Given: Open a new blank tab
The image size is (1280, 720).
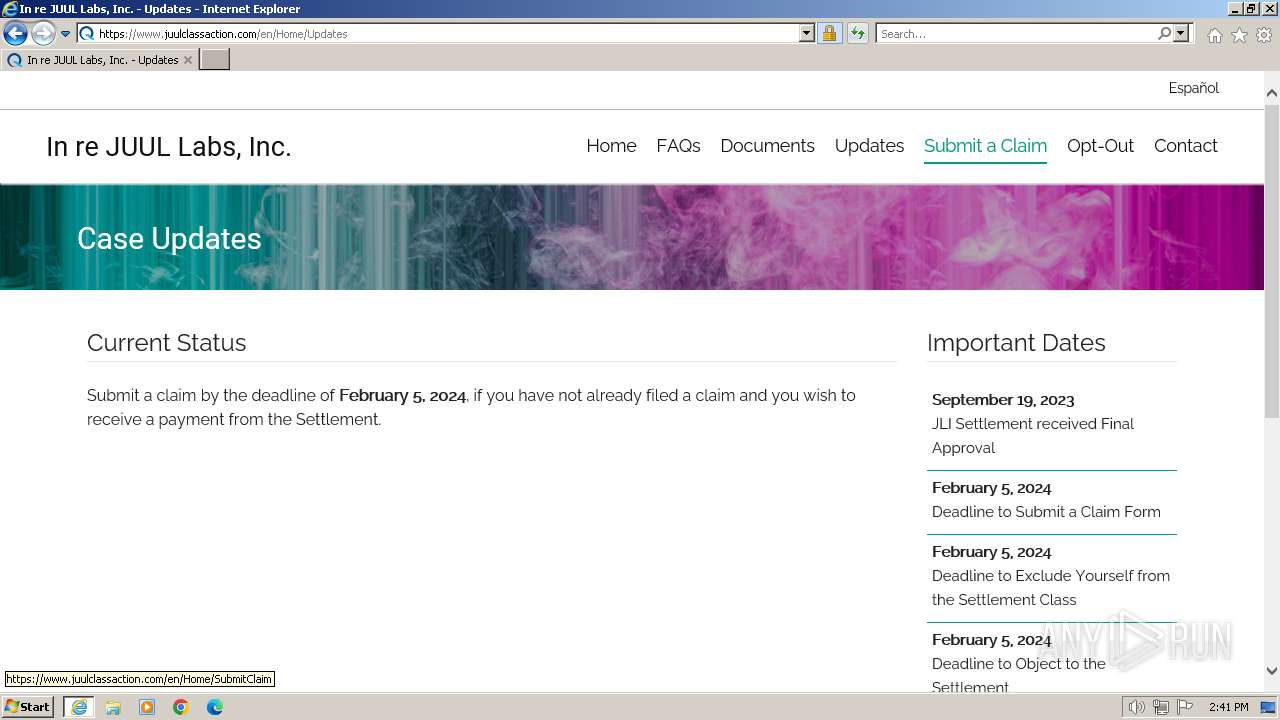Looking at the screenshot, I should click(215, 60).
